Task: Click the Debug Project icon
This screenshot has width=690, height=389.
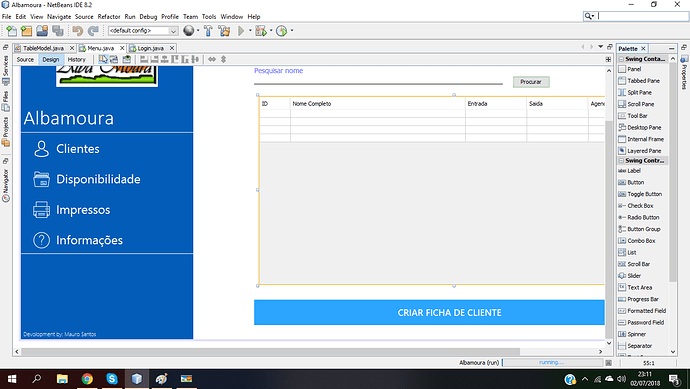Action: point(261,31)
